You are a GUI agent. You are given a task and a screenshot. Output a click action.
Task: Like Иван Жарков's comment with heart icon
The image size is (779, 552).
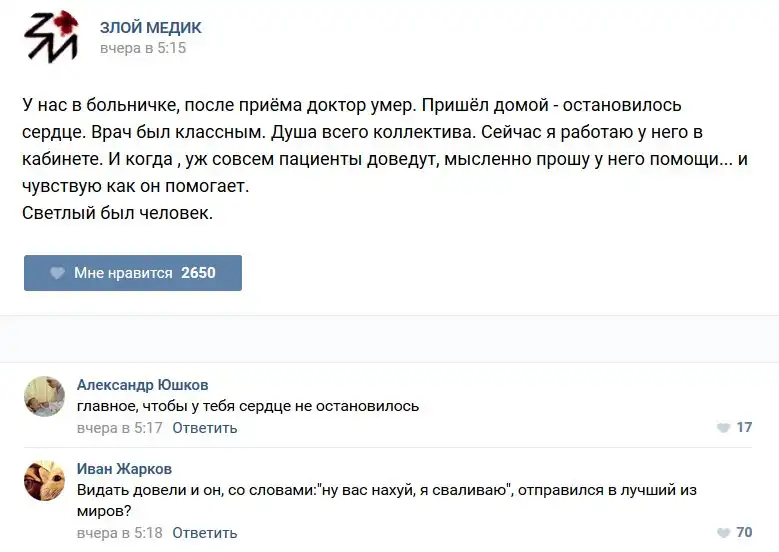[x=723, y=533]
